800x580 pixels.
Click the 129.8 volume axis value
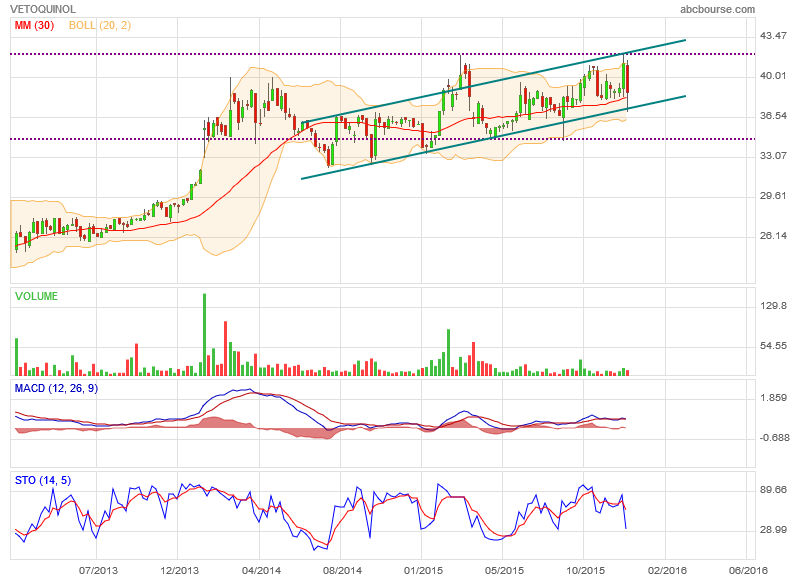point(773,306)
